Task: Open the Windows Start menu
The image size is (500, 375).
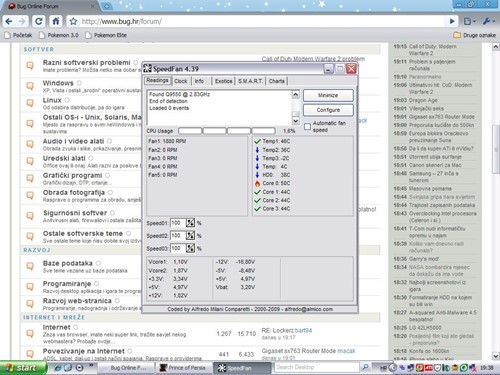Action: 23,368
